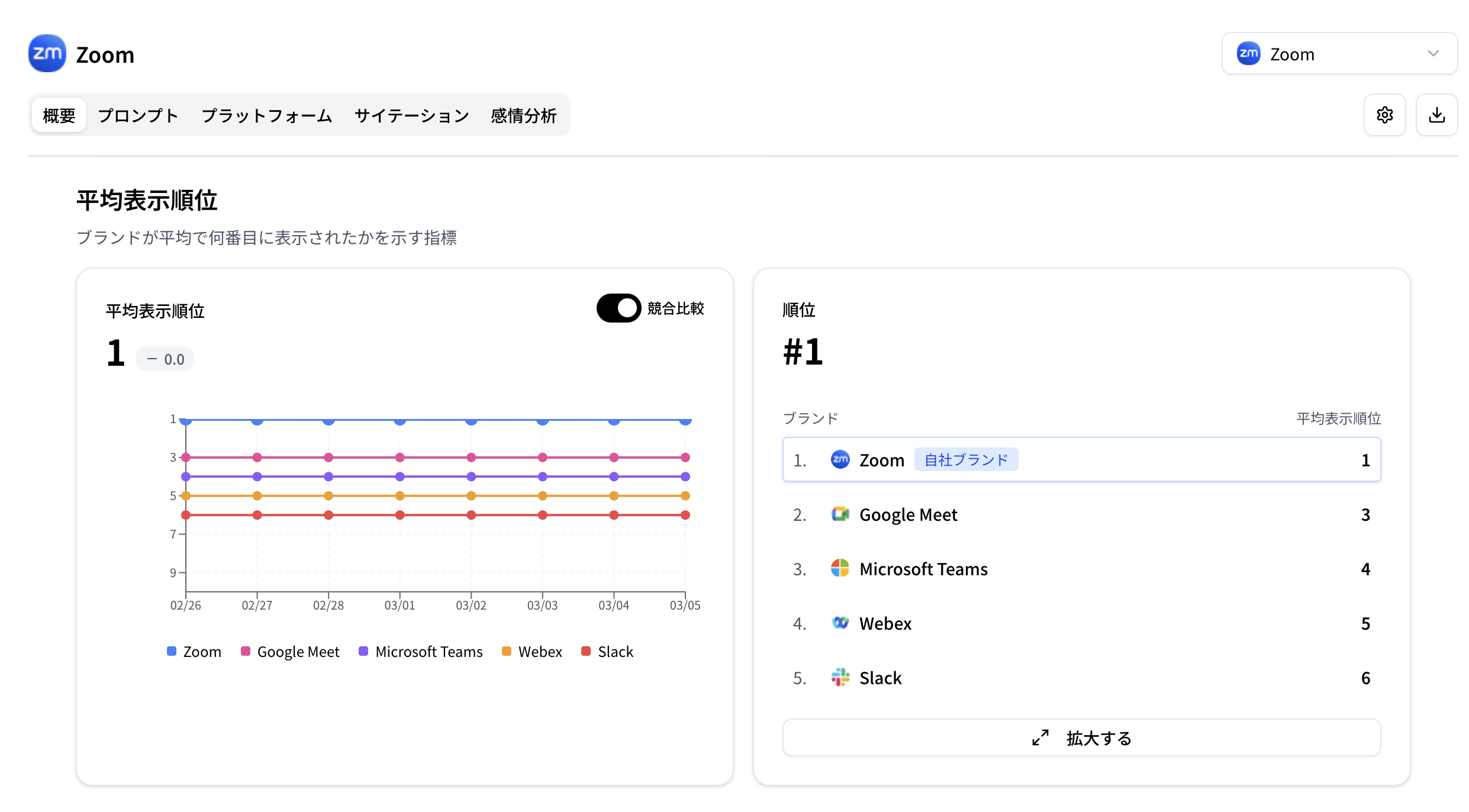Click the Google Meet icon in the ranking list
1469x812 pixels.
(840, 514)
